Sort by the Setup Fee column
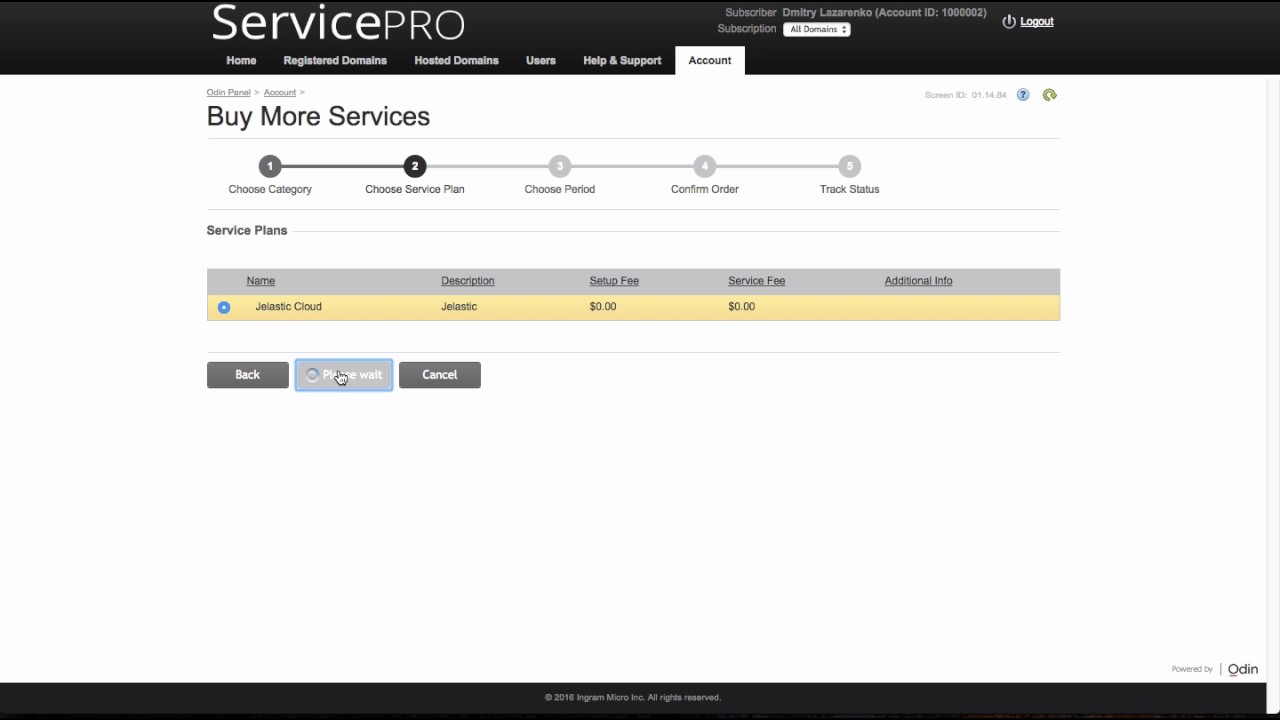The width and height of the screenshot is (1280, 720). click(x=614, y=281)
